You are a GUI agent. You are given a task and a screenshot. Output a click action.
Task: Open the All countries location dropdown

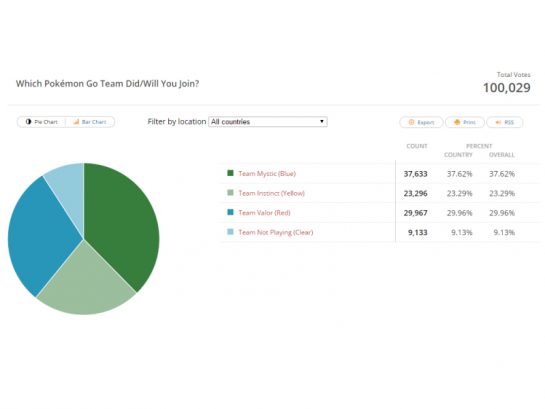click(268, 122)
